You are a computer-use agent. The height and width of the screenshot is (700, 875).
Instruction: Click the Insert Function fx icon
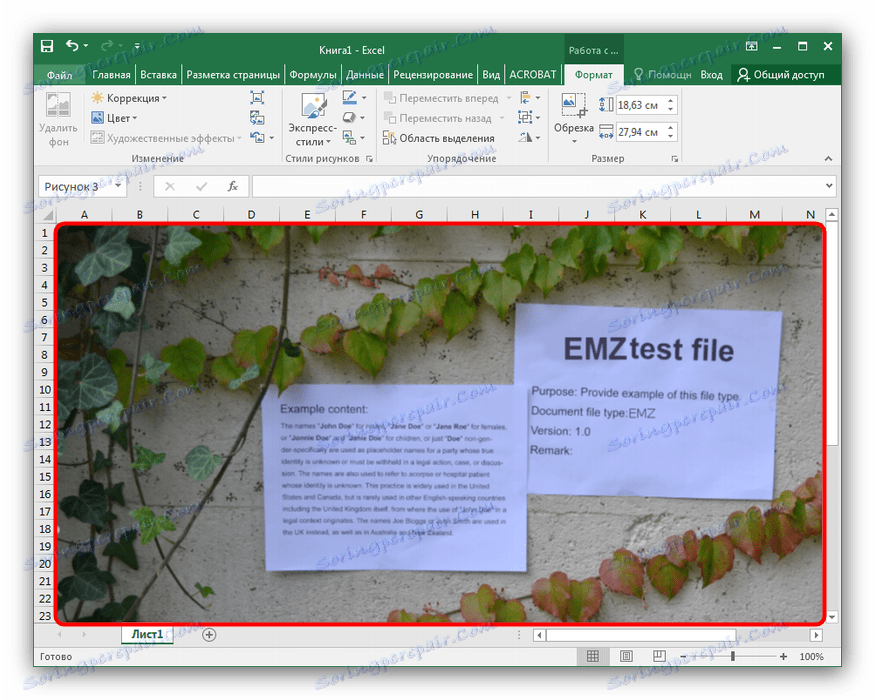click(x=233, y=186)
